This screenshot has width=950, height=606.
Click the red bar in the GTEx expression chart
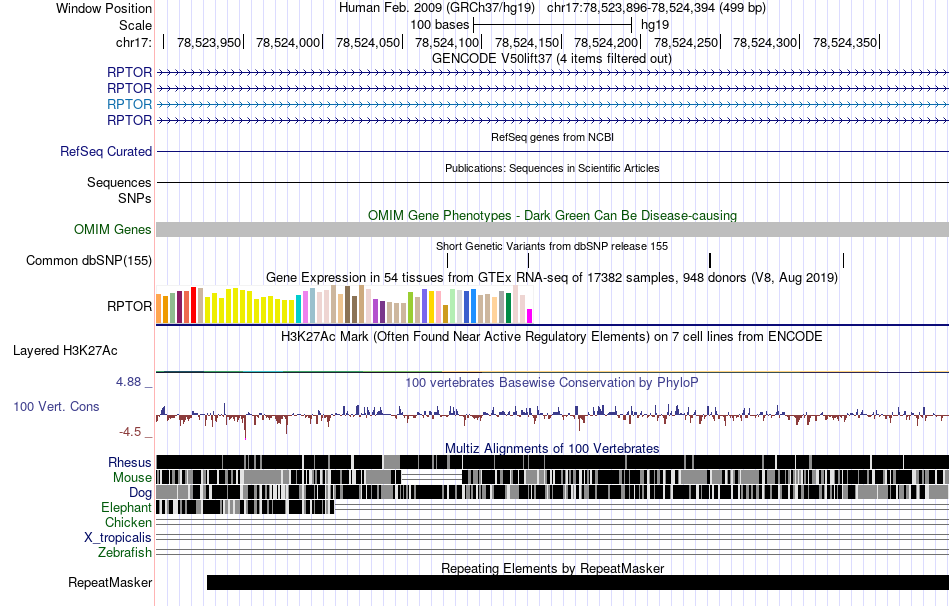click(x=193, y=305)
